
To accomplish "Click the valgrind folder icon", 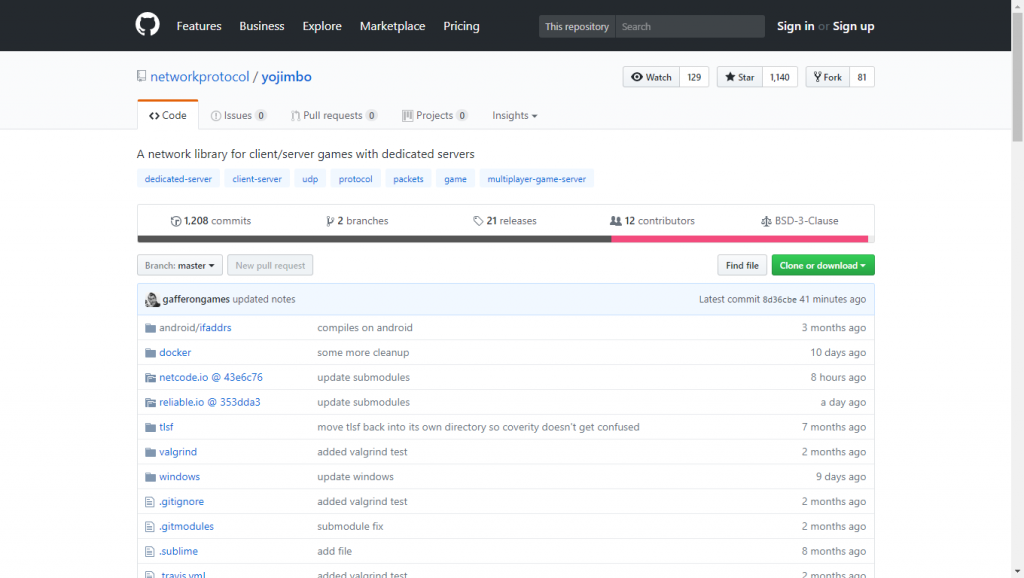I will click(x=150, y=452).
